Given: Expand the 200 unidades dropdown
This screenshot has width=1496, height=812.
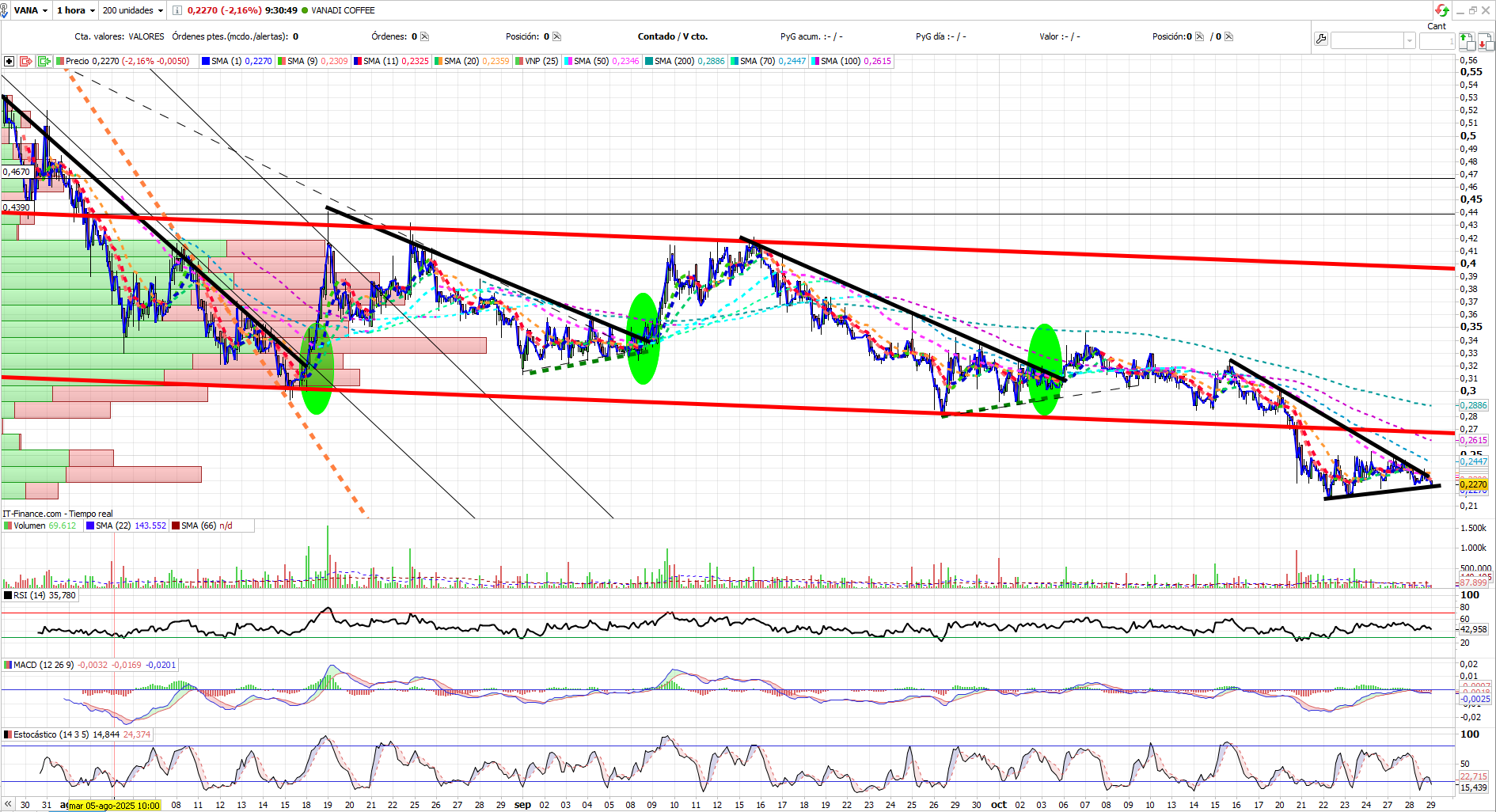Looking at the screenshot, I should click(133, 10).
